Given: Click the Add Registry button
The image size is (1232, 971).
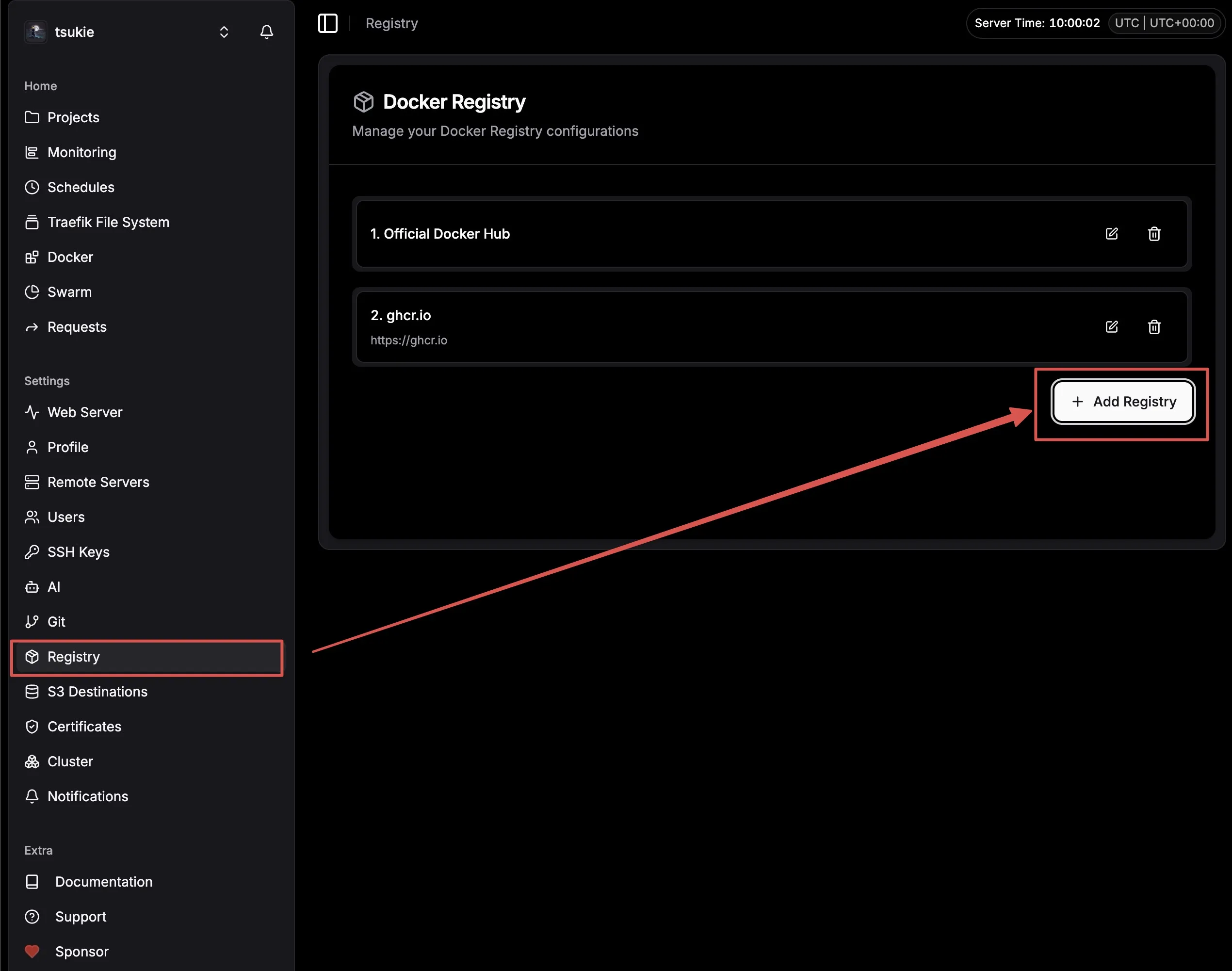Looking at the screenshot, I should tap(1122, 402).
